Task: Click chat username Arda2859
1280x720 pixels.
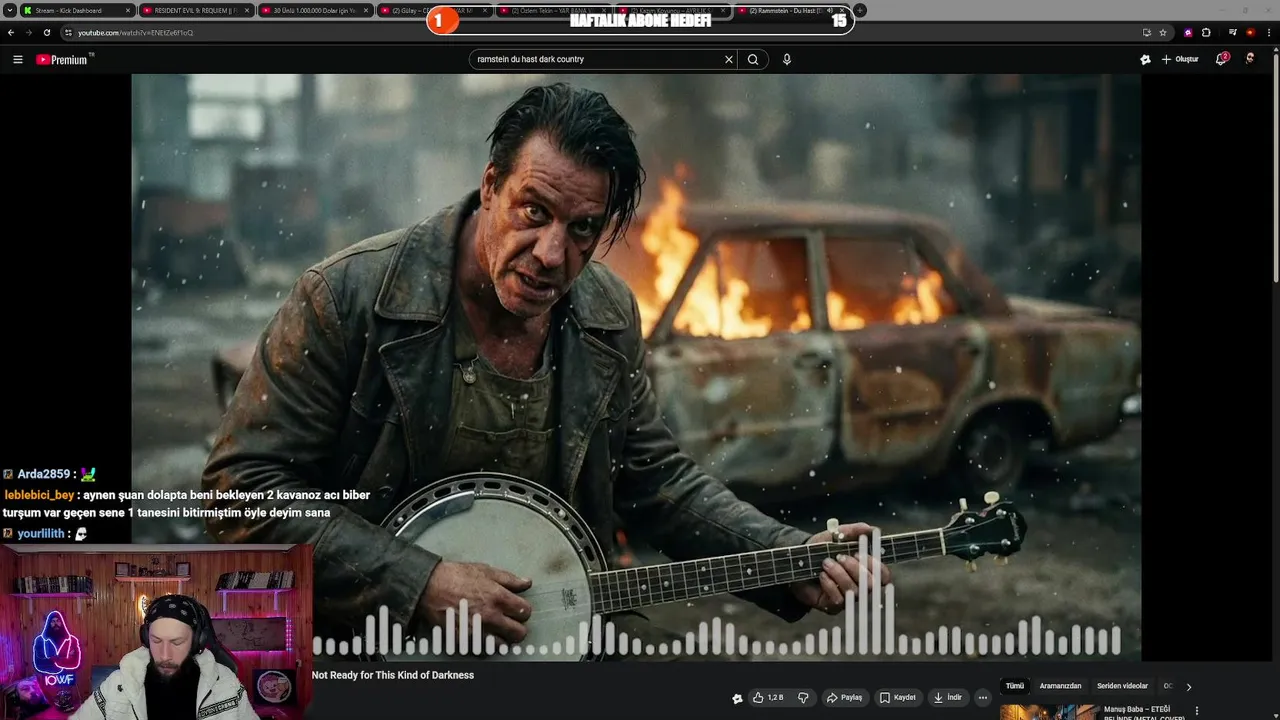Action: tap(44, 474)
